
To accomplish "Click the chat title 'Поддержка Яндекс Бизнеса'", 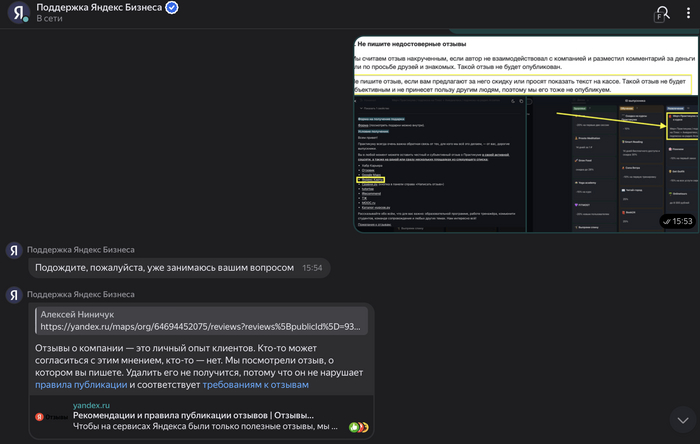I will tap(99, 7).
